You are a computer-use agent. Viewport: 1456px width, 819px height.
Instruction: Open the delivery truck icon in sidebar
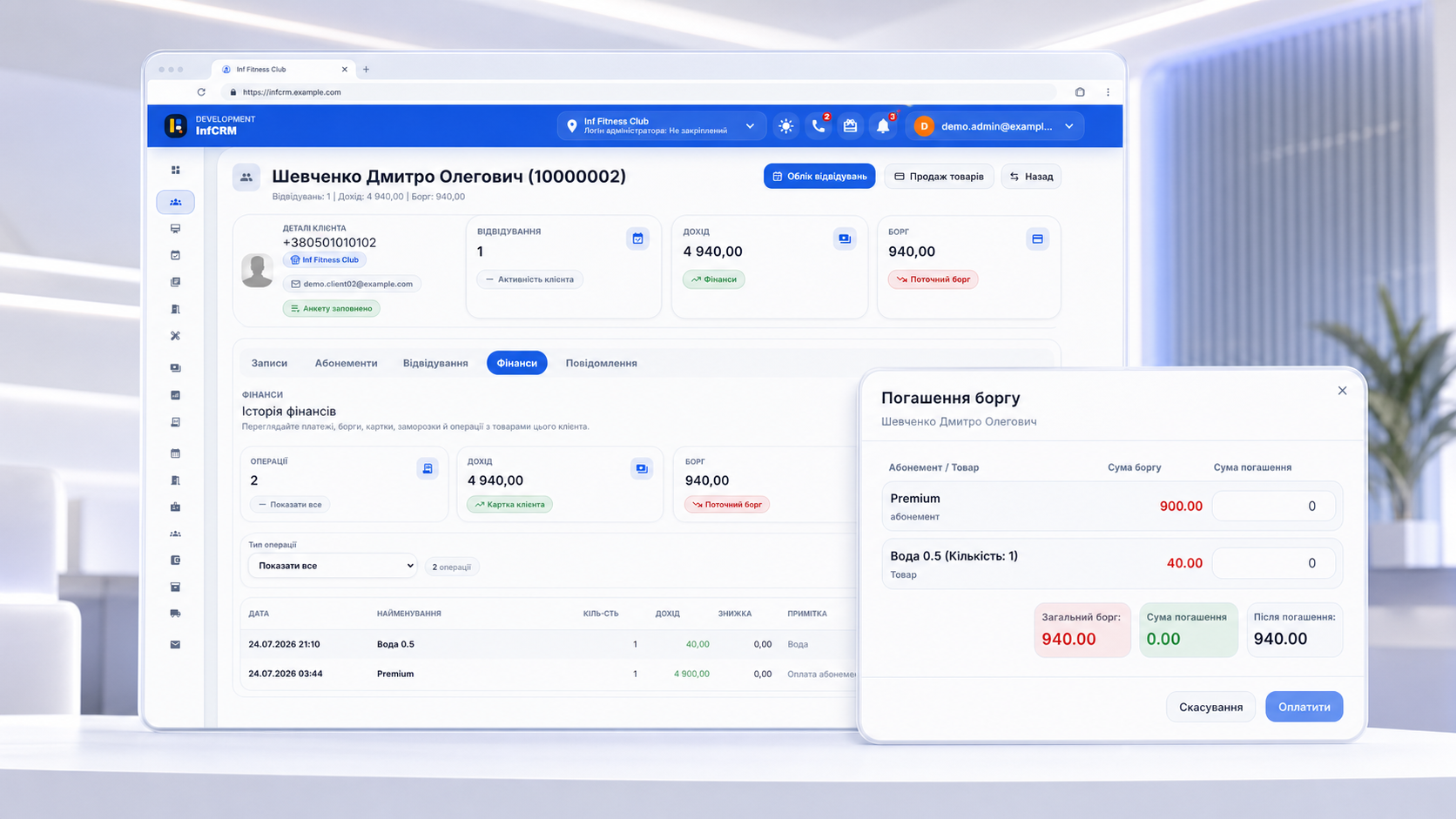point(175,614)
